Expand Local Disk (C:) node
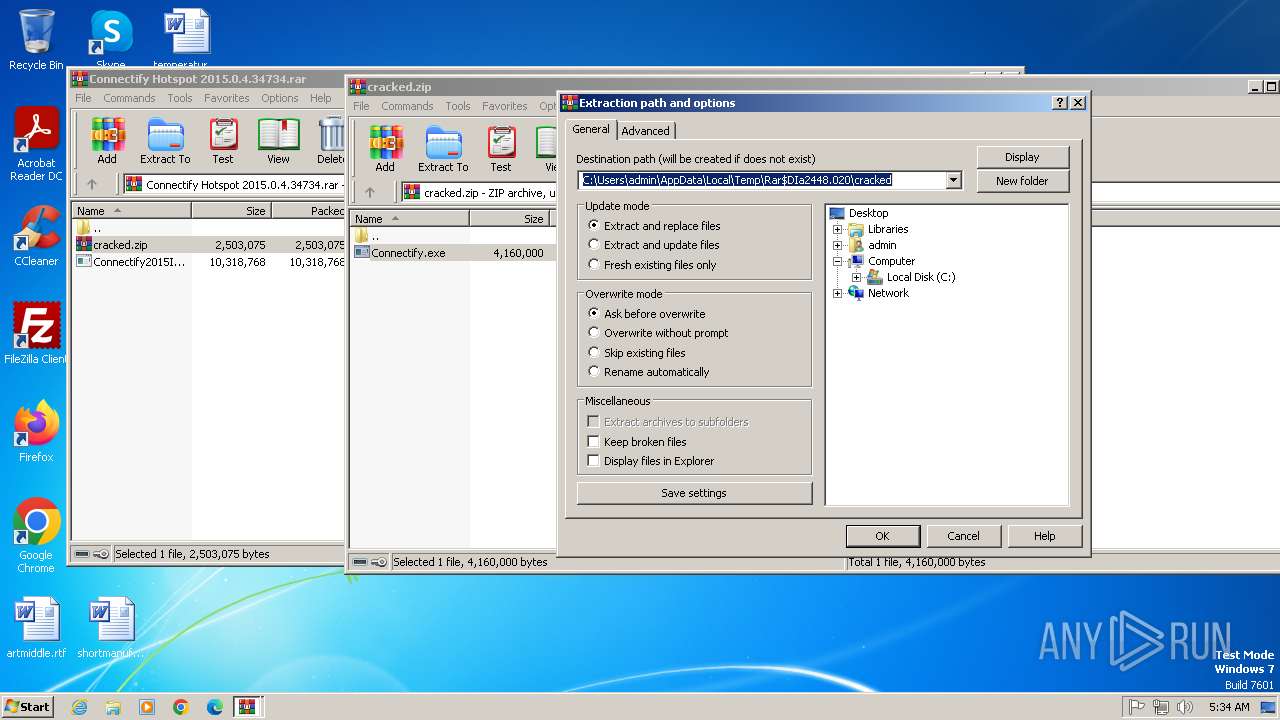 coord(857,277)
